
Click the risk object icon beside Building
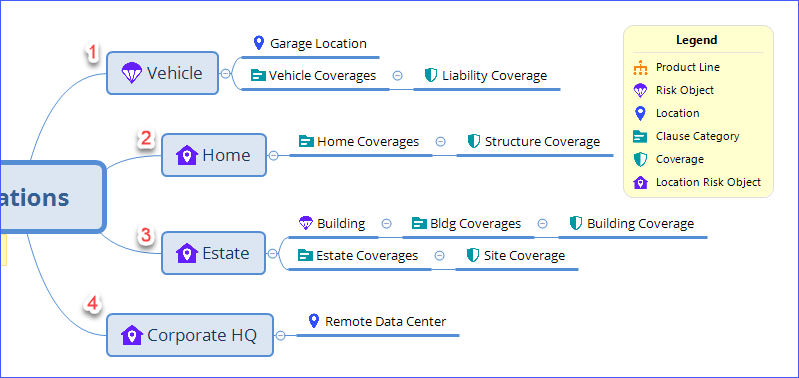pyautogui.click(x=305, y=223)
